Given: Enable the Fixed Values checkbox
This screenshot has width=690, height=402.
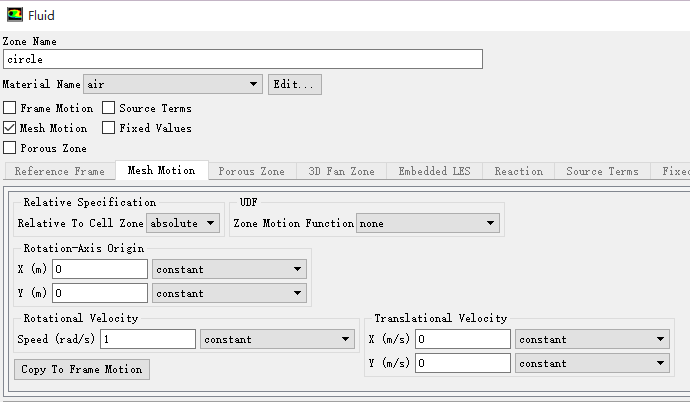Looking at the screenshot, I should 108,128.
